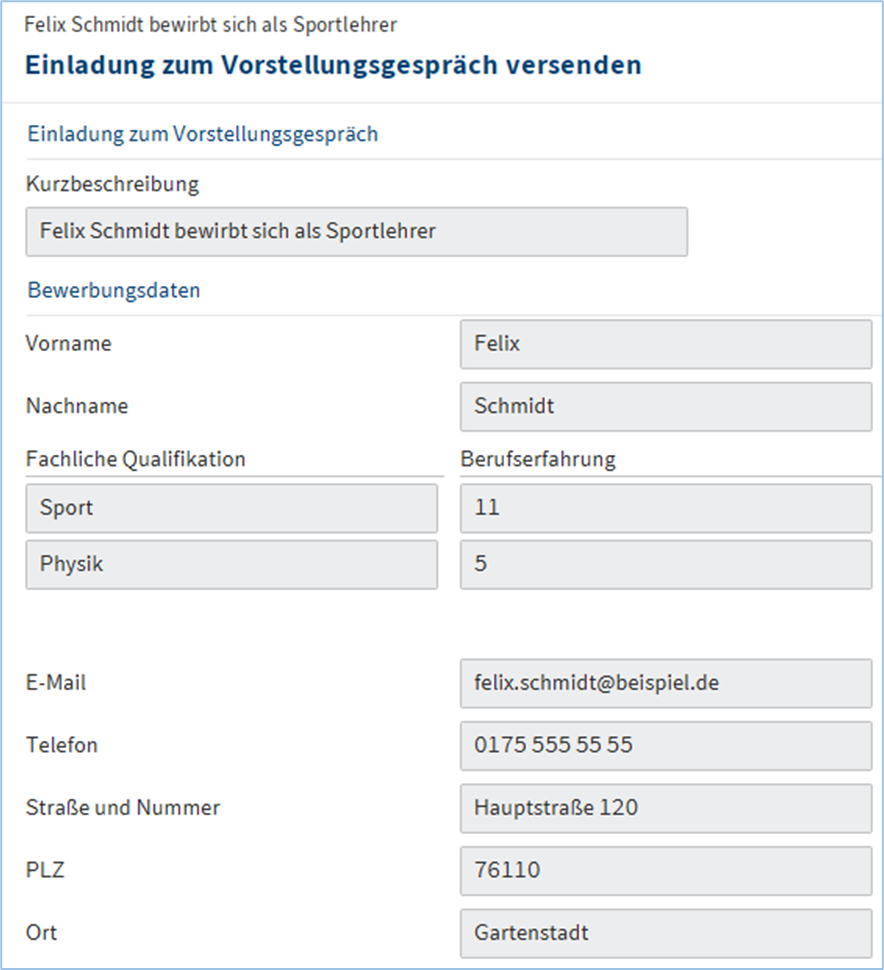The width and height of the screenshot is (884, 970).
Task: Click the PLZ field showing 76110
Action: (x=665, y=870)
